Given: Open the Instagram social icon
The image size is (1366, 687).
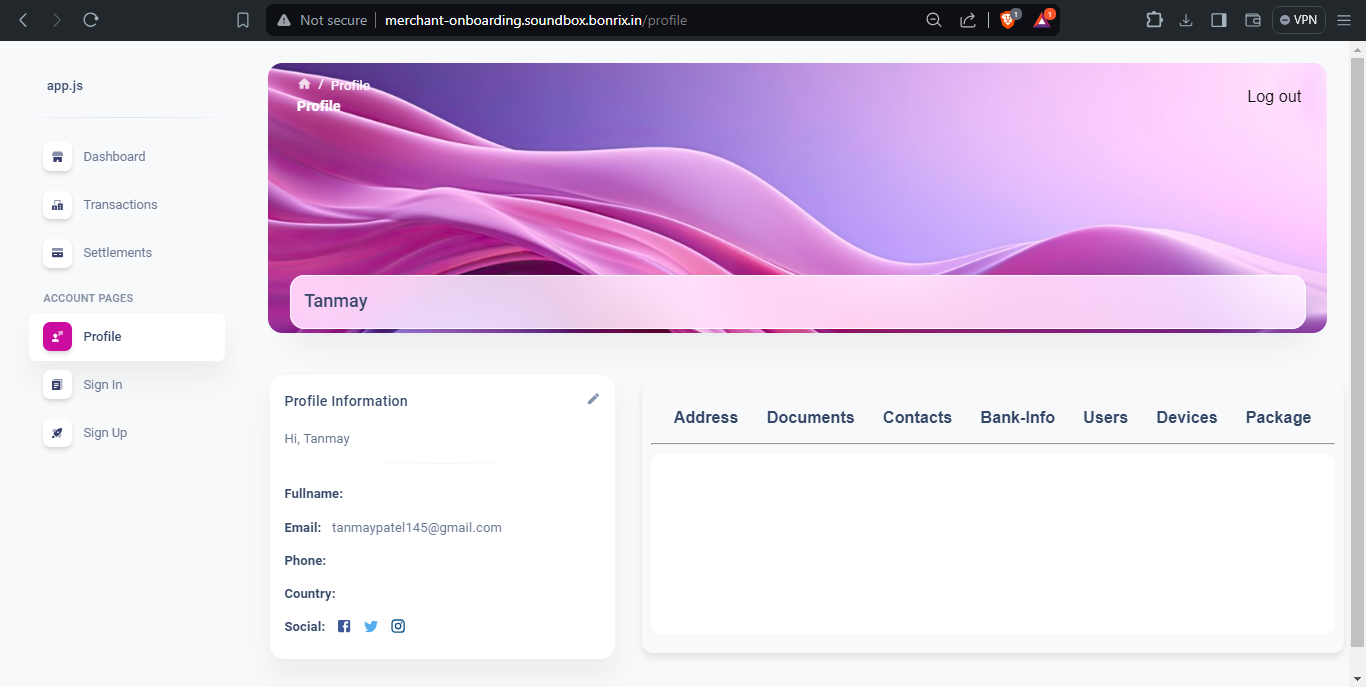Looking at the screenshot, I should tap(397, 625).
